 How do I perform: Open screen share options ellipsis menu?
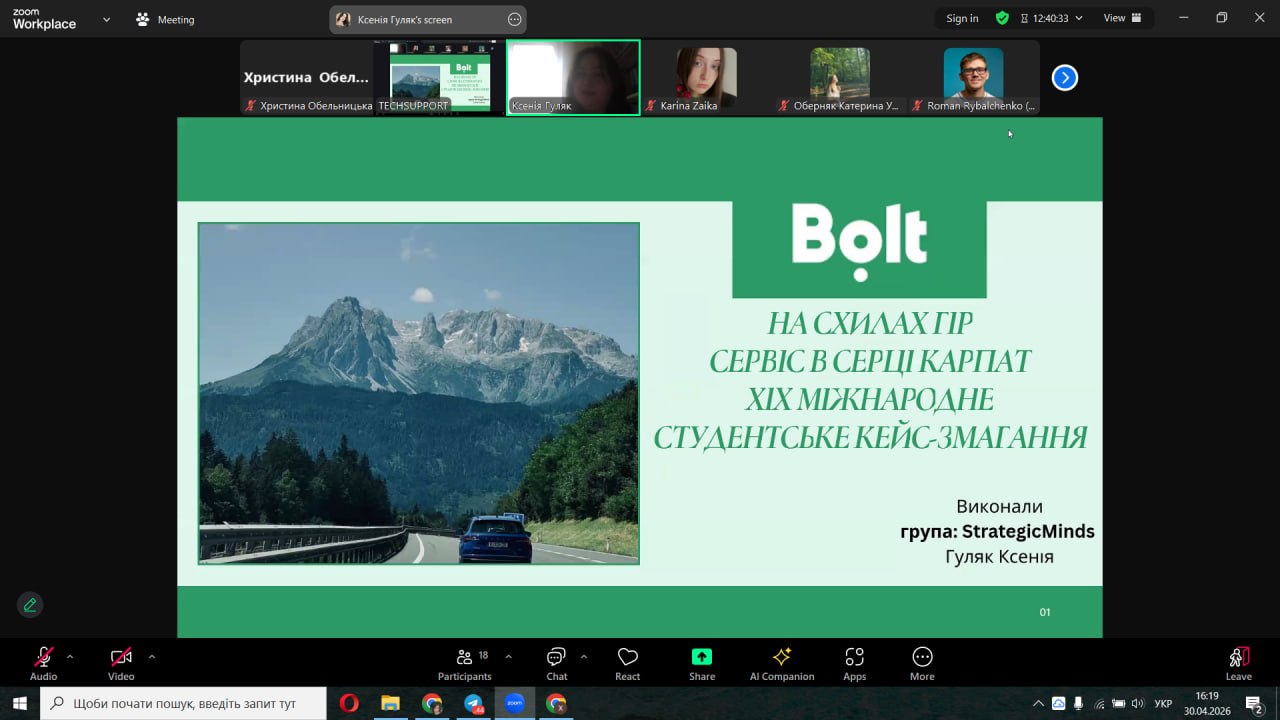tap(514, 19)
